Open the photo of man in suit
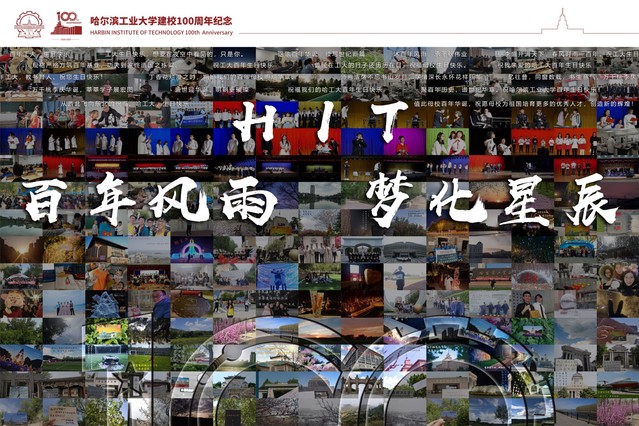This screenshot has height=426, width=639. pyautogui.click(x=527, y=304)
